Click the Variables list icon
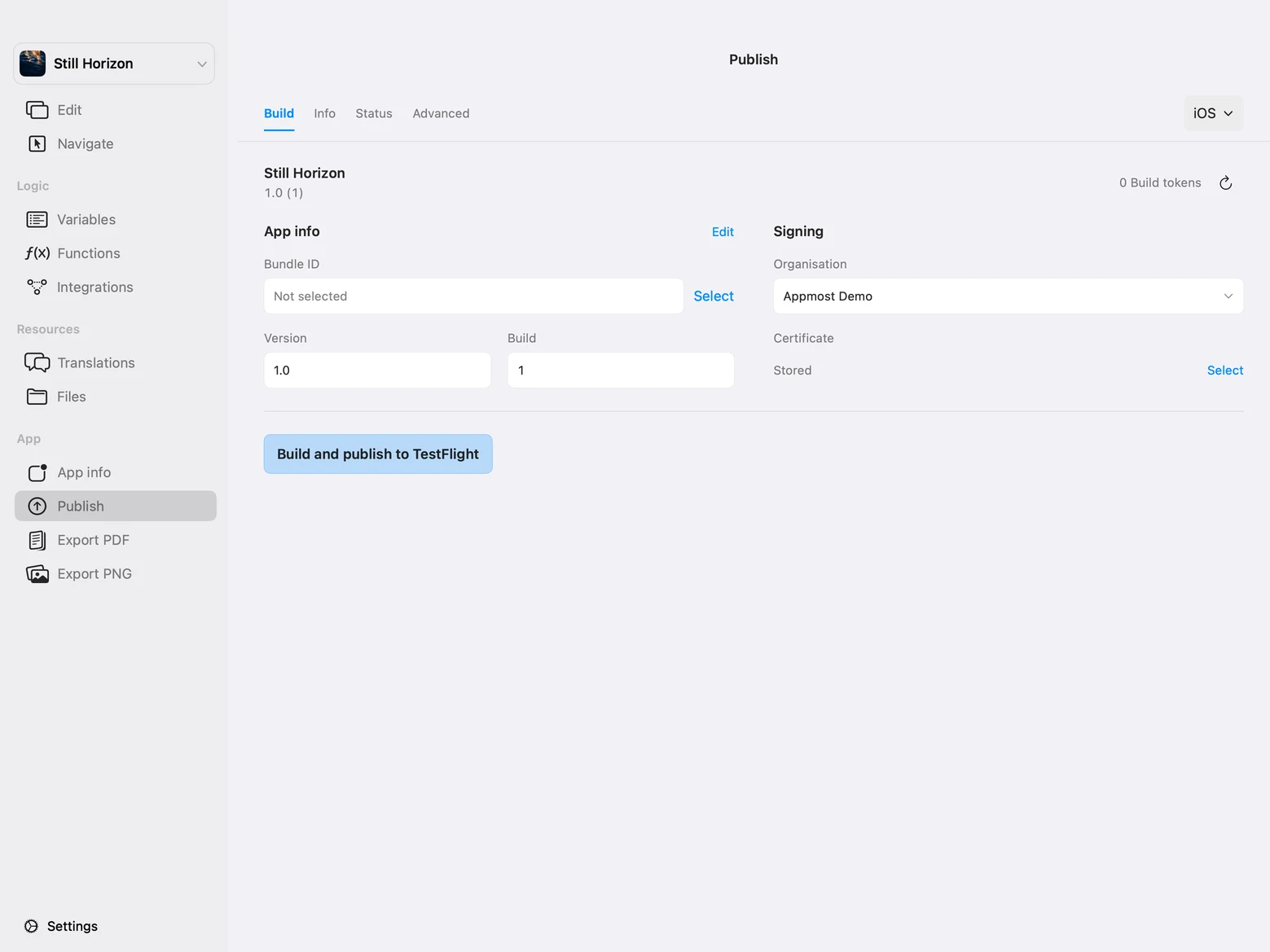The image size is (1270, 952). pyautogui.click(x=37, y=220)
